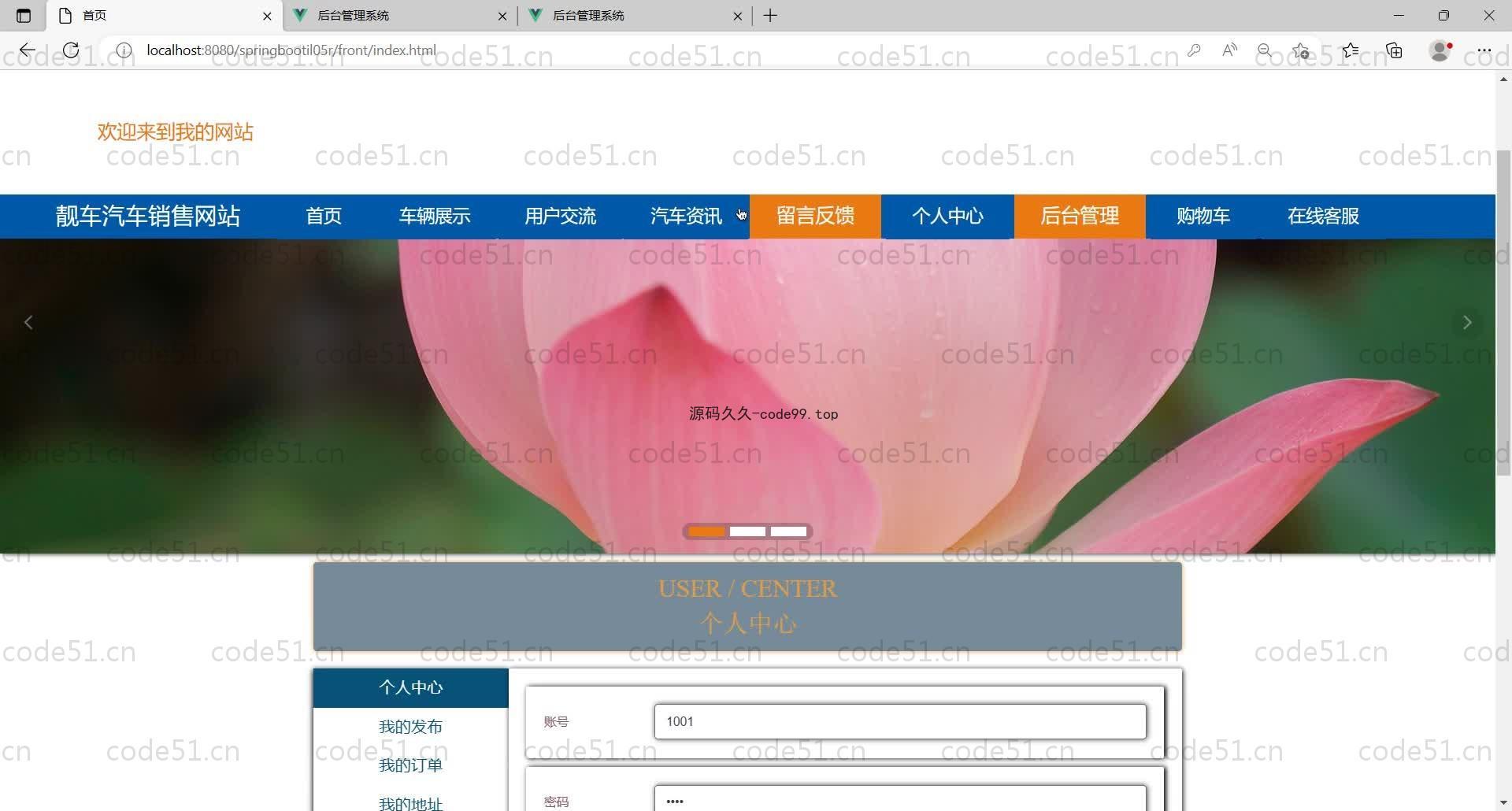
Task: Open 个人中心 navigation item
Action: 947,217
